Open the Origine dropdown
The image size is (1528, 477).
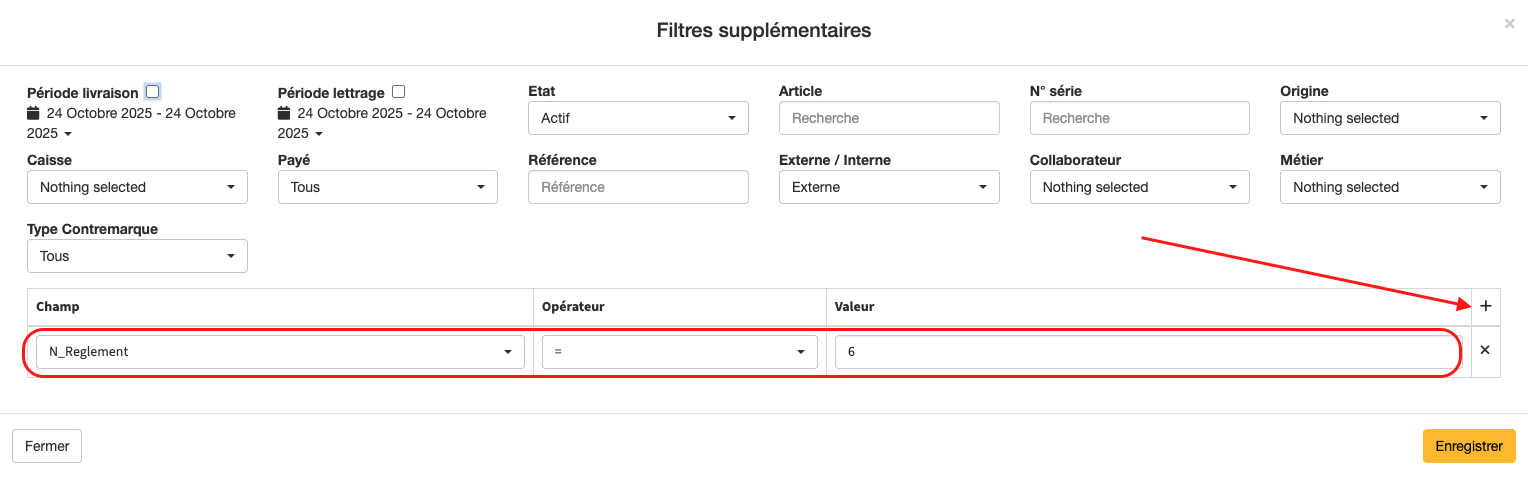[x=1390, y=118]
